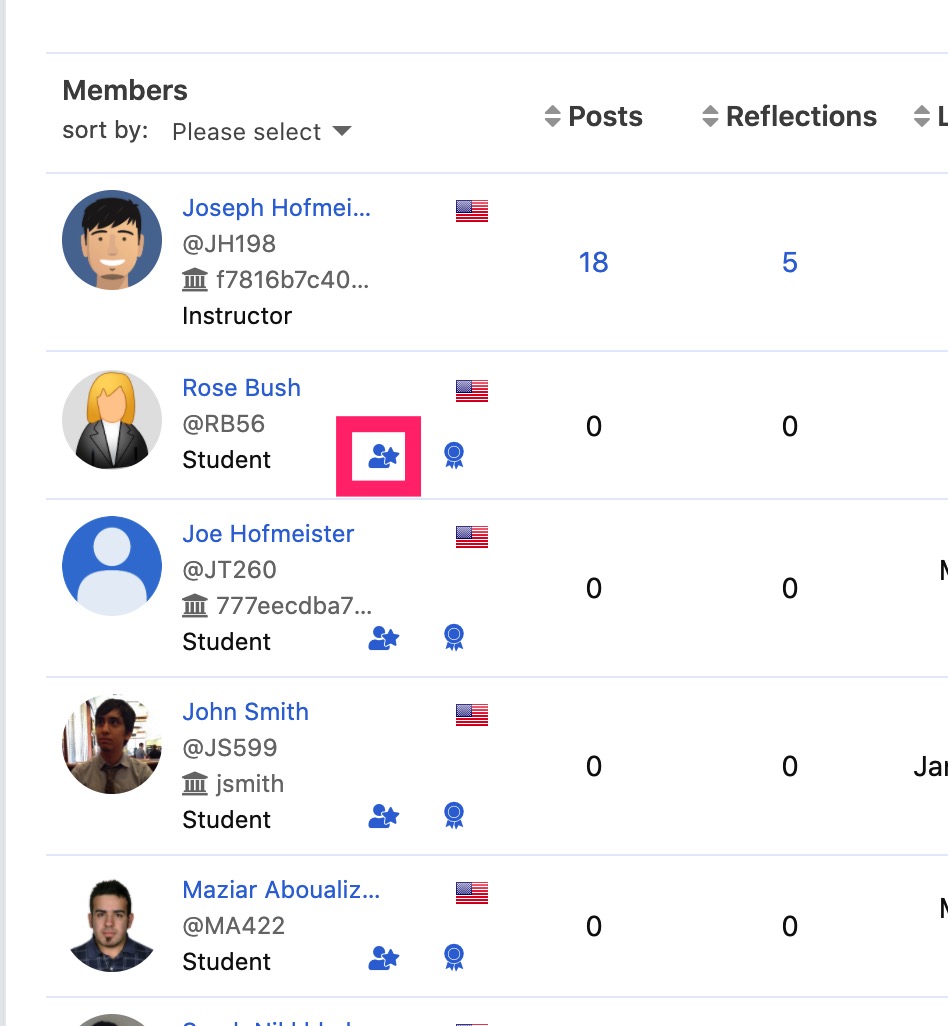This screenshot has height=1026, width=948.
Task: Click John Smith's avatar photo
Action: [112, 744]
